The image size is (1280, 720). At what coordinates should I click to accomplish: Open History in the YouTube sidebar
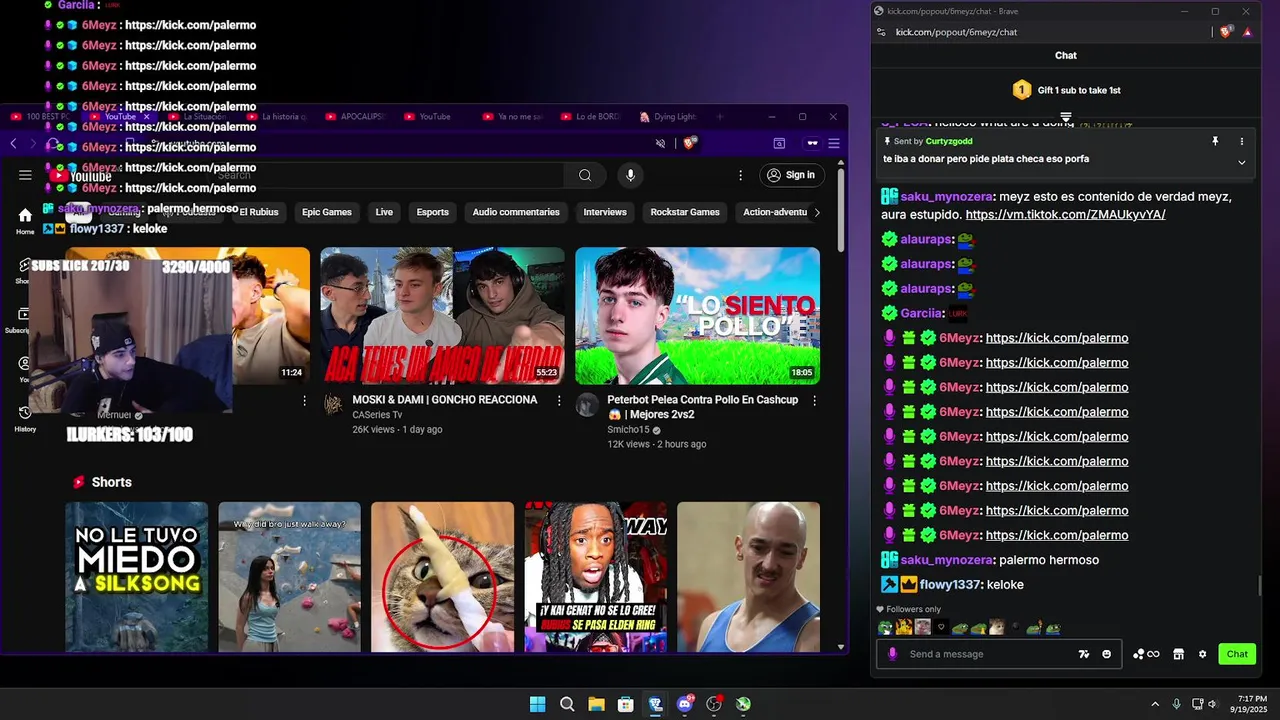[25, 419]
